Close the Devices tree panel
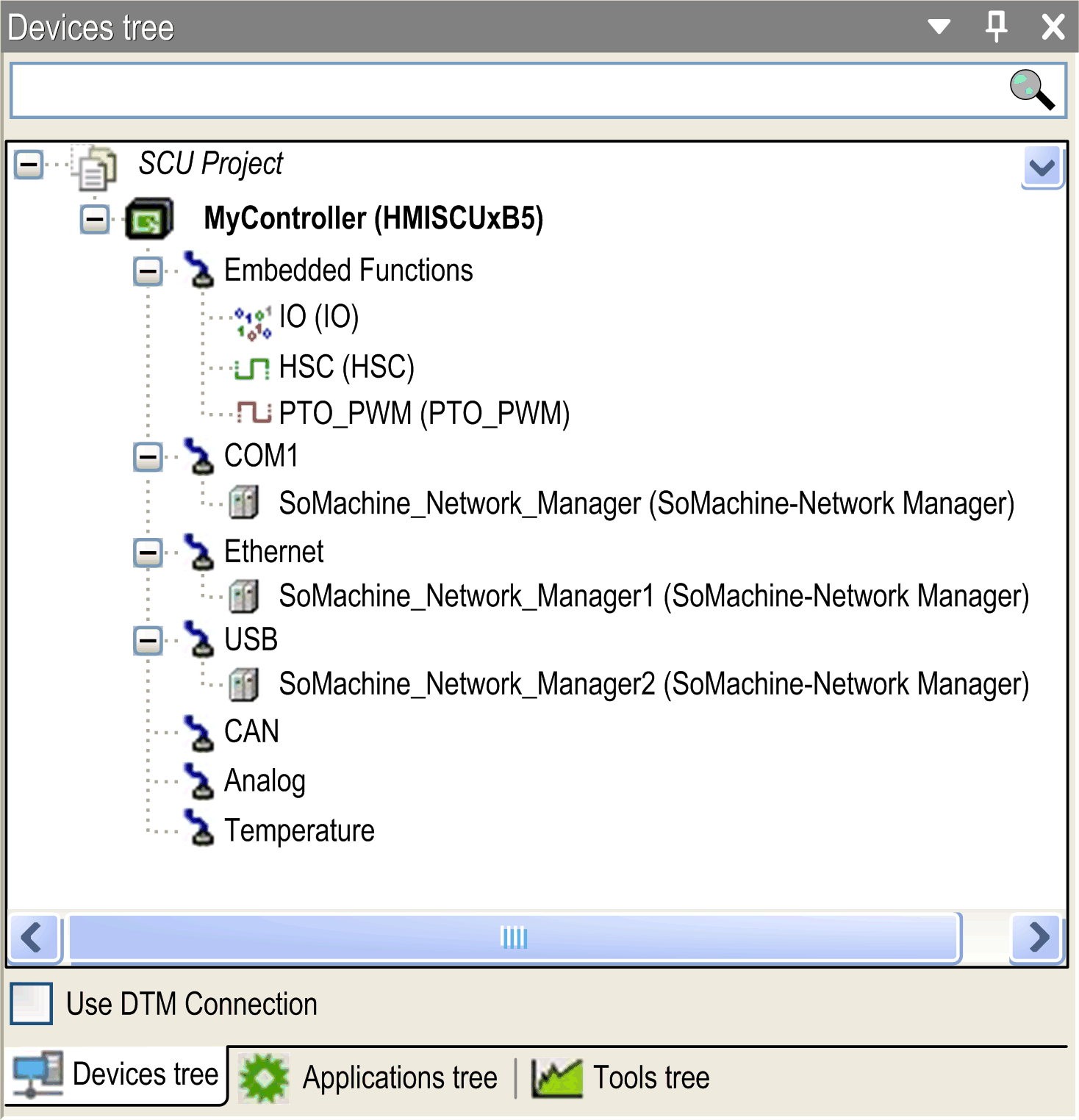 tap(1053, 26)
